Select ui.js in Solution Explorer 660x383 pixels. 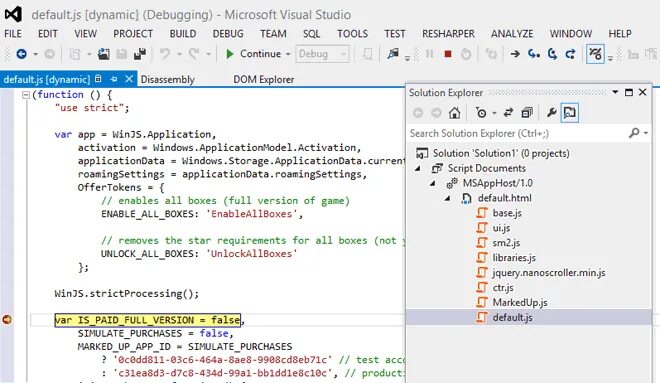(501, 228)
